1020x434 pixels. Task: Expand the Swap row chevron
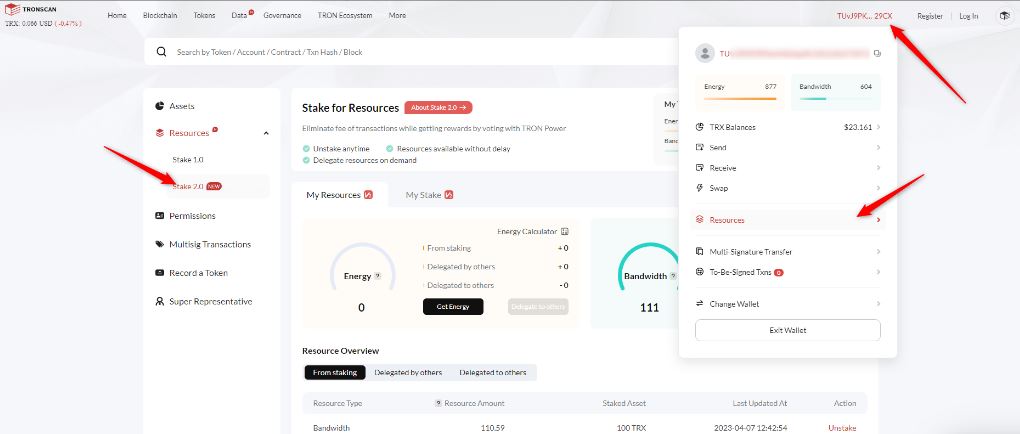point(878,188)
